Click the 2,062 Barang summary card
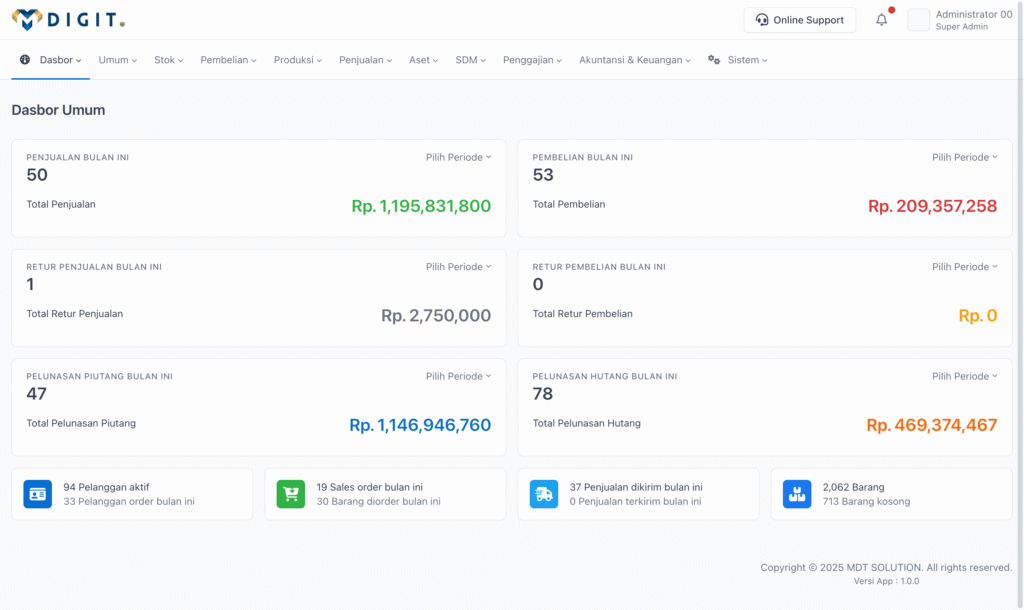1024x610 pixels. click(891, 494)
